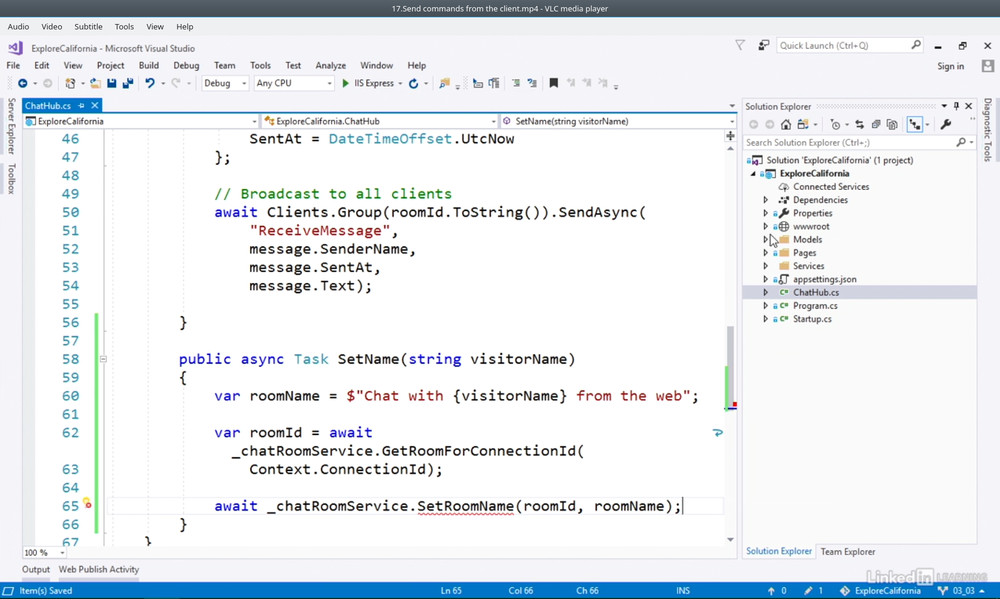Start IIS Express with the green play button

pos(345,84)
